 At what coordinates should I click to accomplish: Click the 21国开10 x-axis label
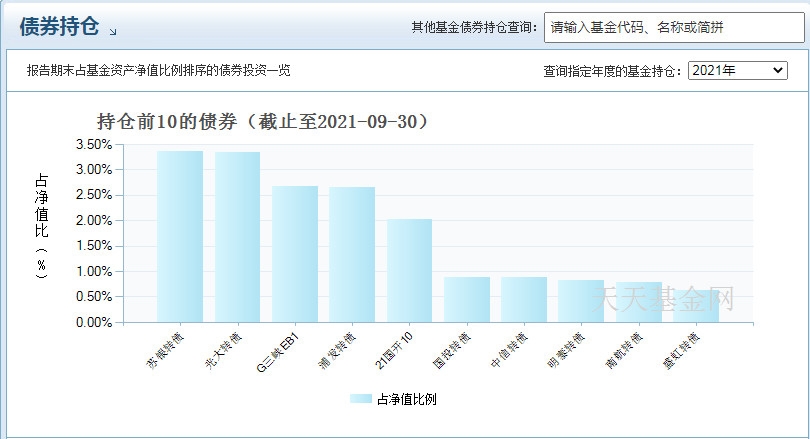tap(394, 350)
